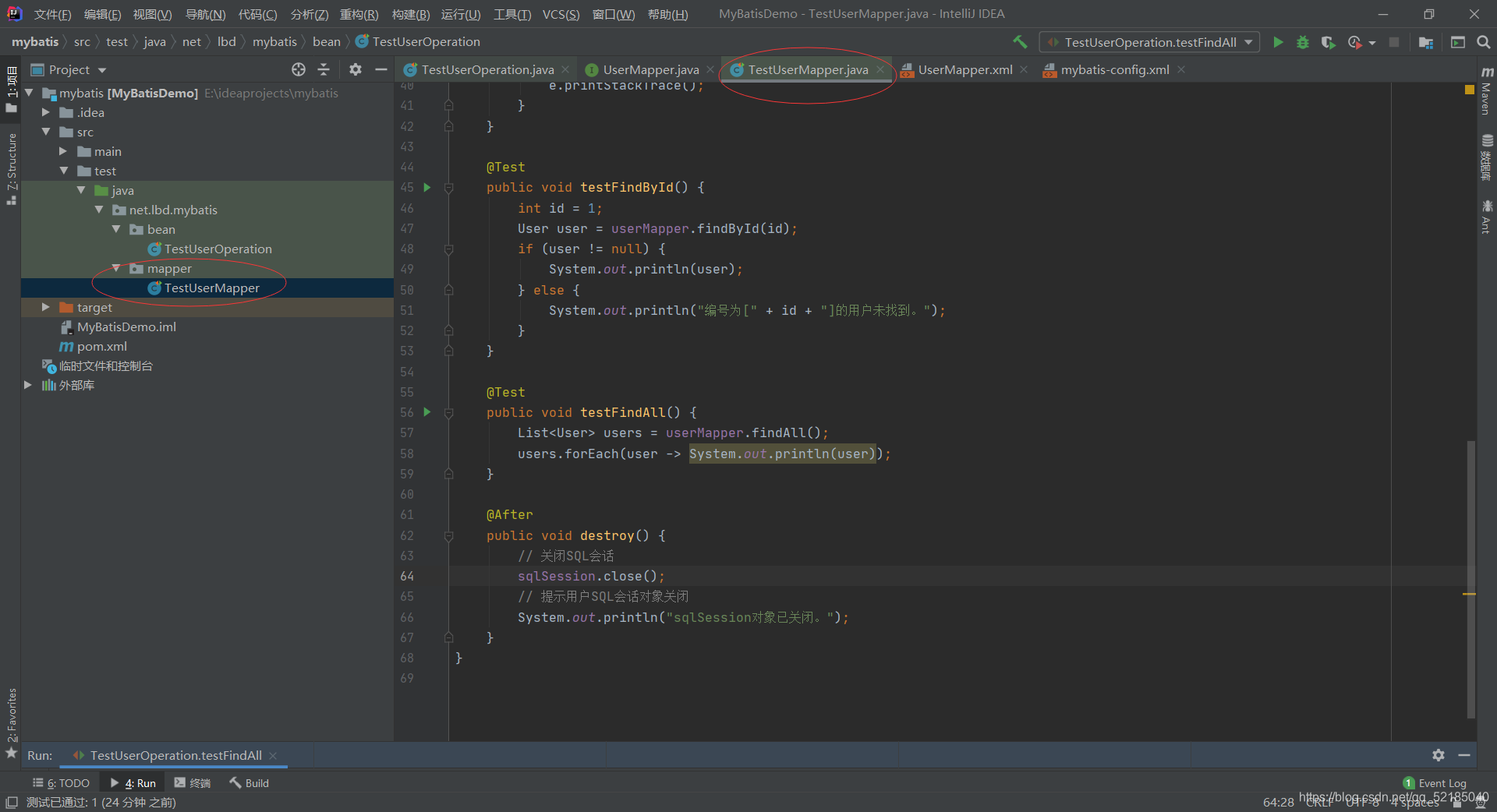
Task: Expand the target folder
Action: [x=46, y=307]
